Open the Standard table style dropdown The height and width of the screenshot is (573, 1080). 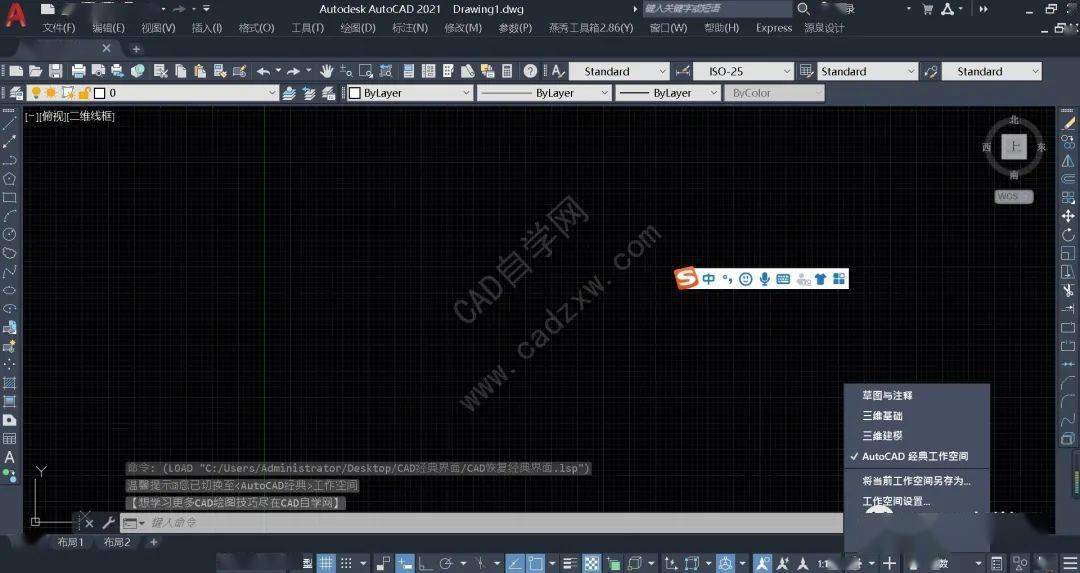point(867,71)
